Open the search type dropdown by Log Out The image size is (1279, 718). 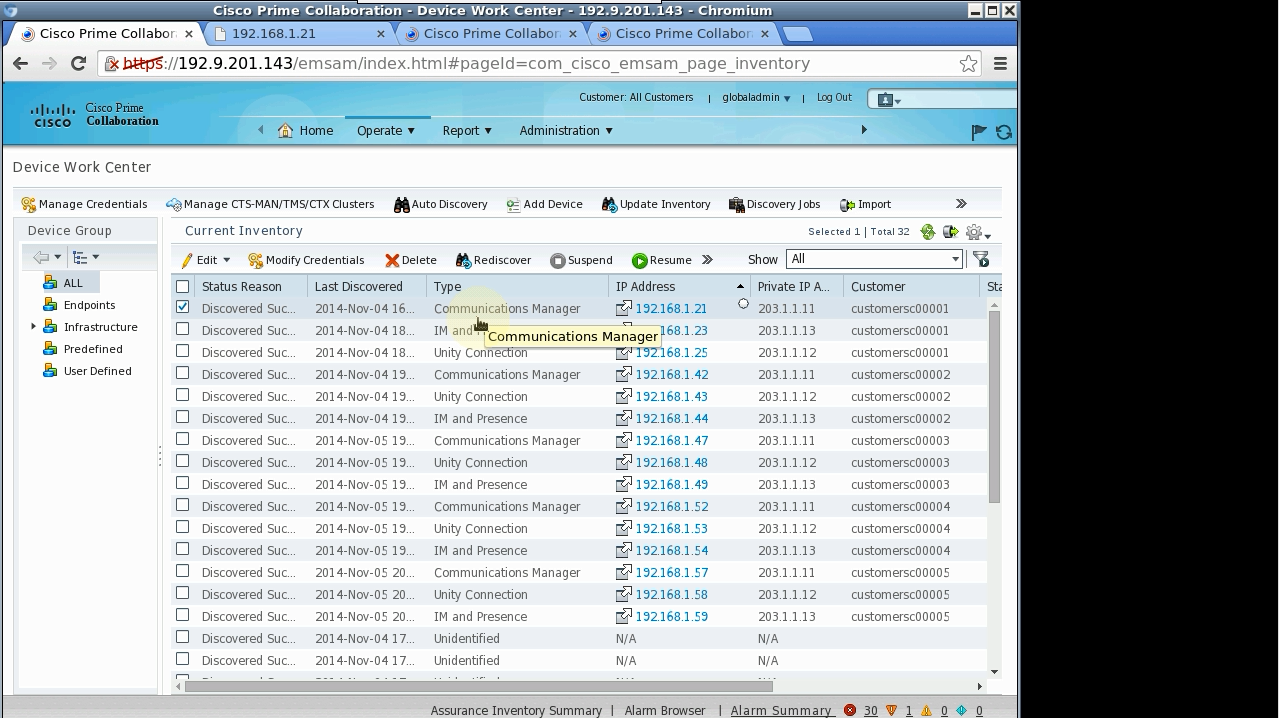[x=889, y=100]
